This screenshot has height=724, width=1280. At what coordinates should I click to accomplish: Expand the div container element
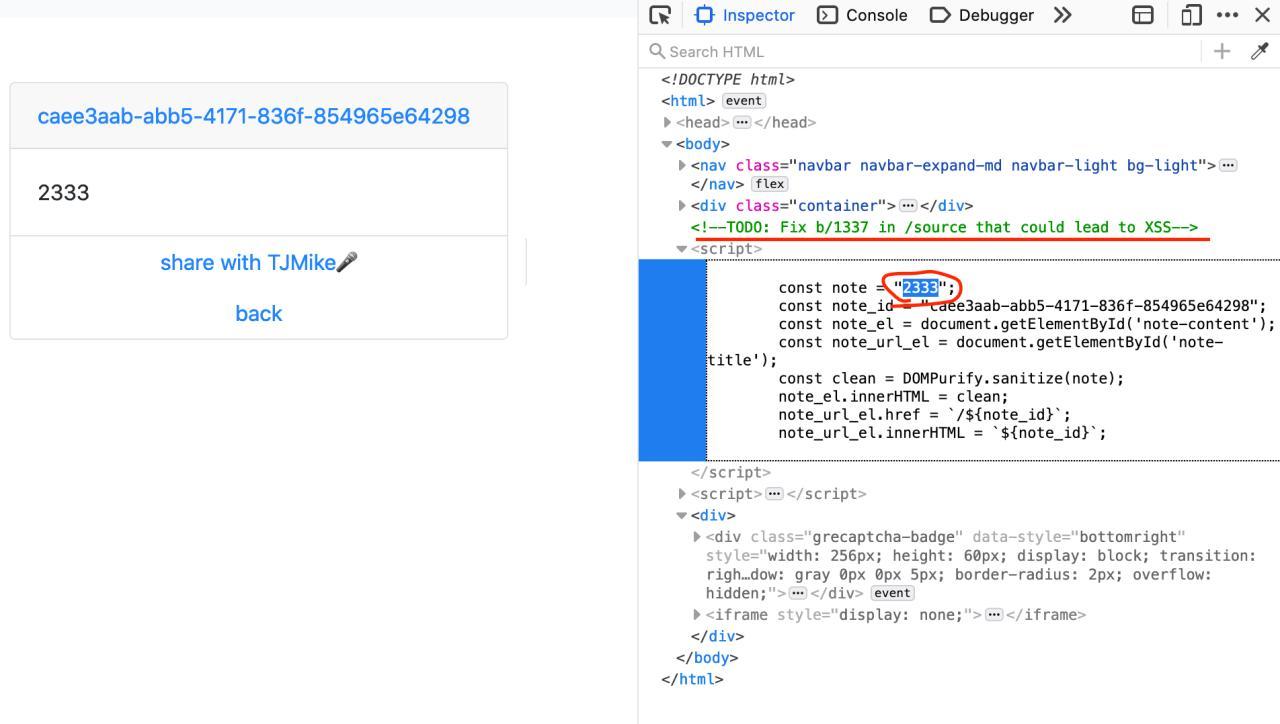tap(683, 205)
